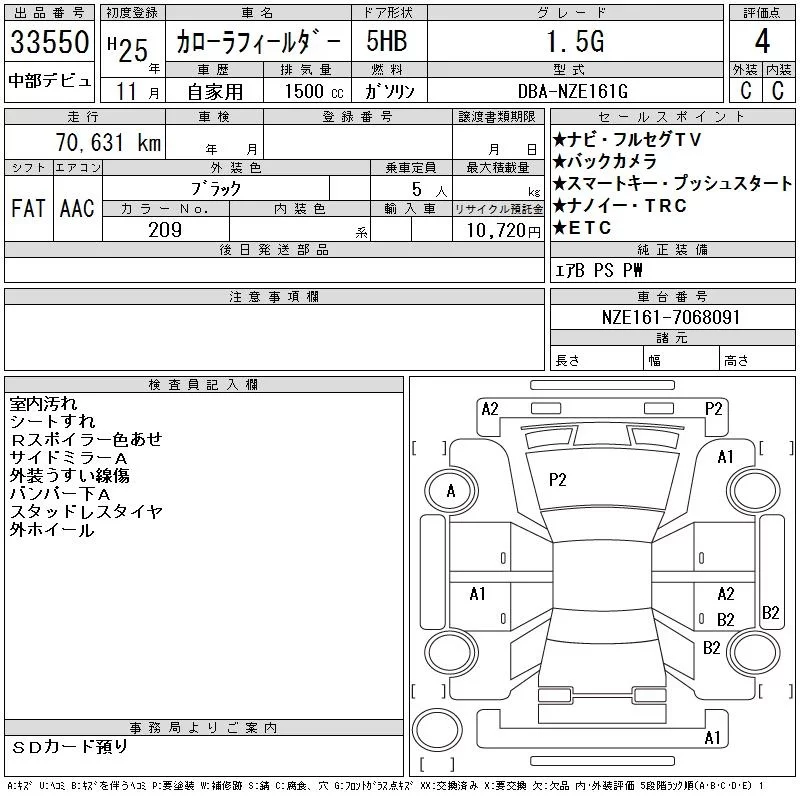Click the SDカード預り office notice
Viewport: 800px width, 800px height.
click(71, 747)
